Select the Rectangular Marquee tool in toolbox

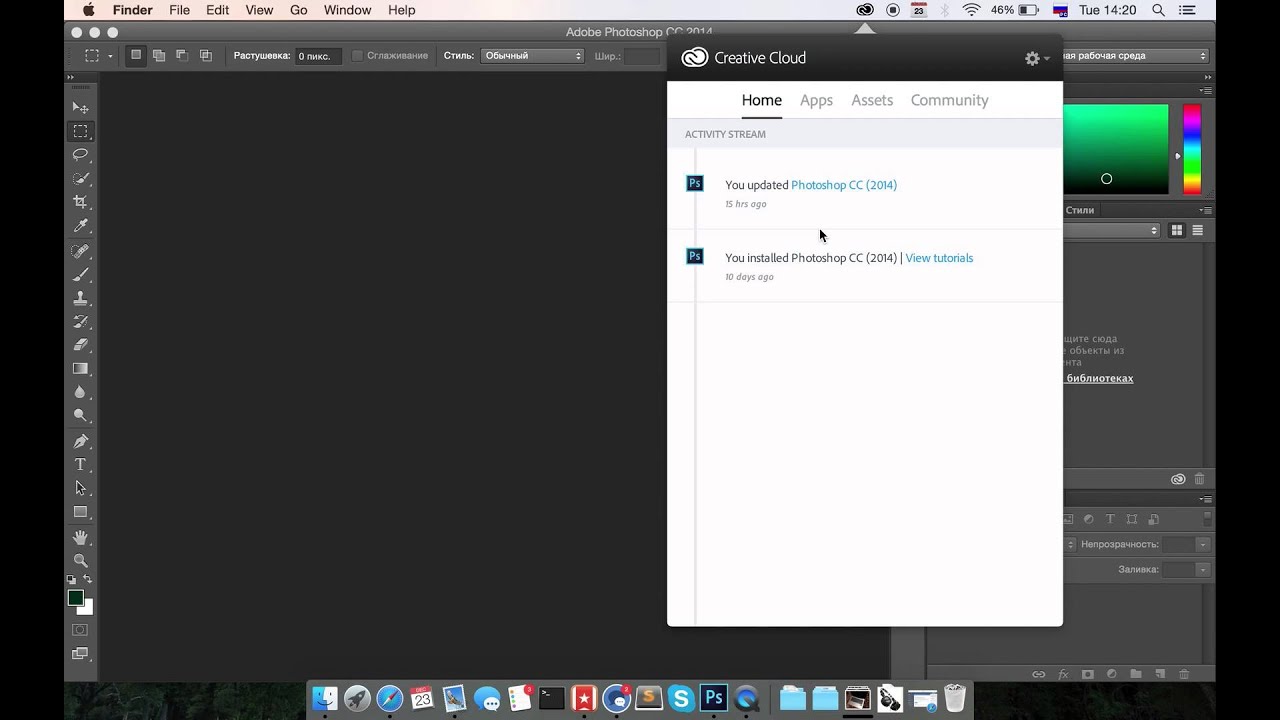[81, 131]
